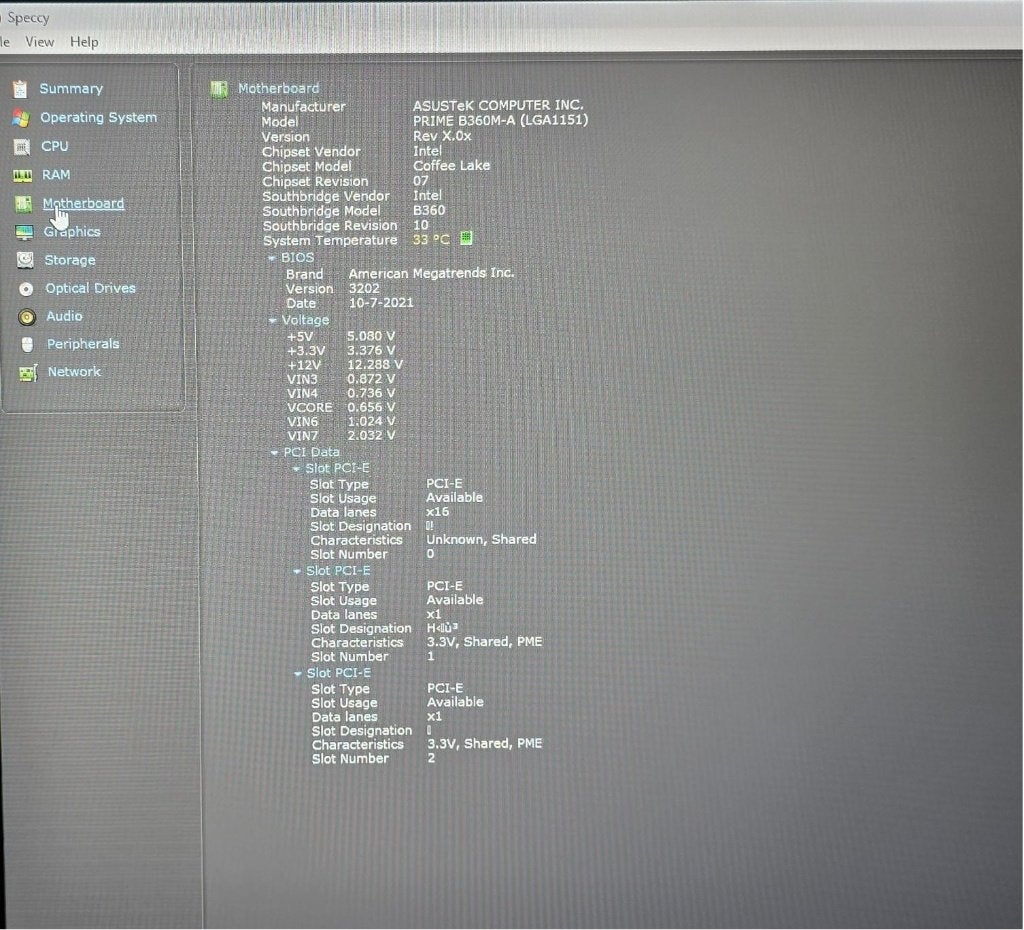Screen dimensions: 1024x930
Task: Show the Optical Drives section
Action: pyautogui.click(x=91, y=288)
